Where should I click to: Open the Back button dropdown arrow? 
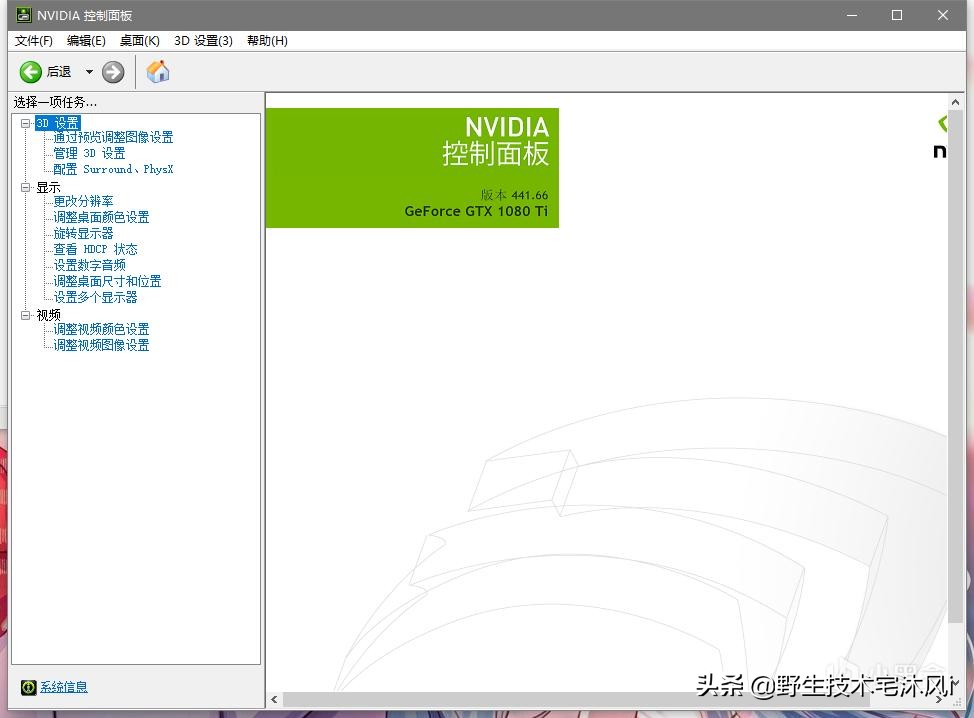click(89, 71)
